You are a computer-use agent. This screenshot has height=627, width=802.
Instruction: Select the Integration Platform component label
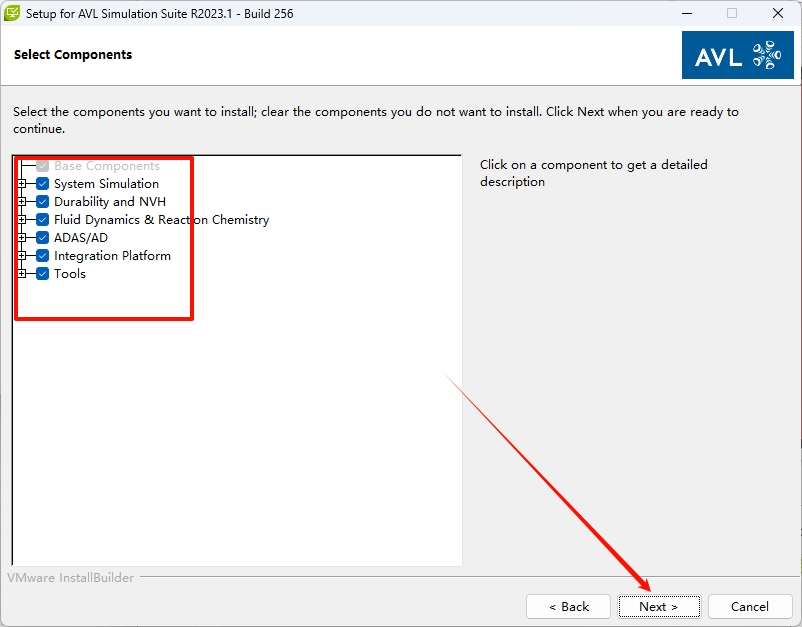coord(112,256)
